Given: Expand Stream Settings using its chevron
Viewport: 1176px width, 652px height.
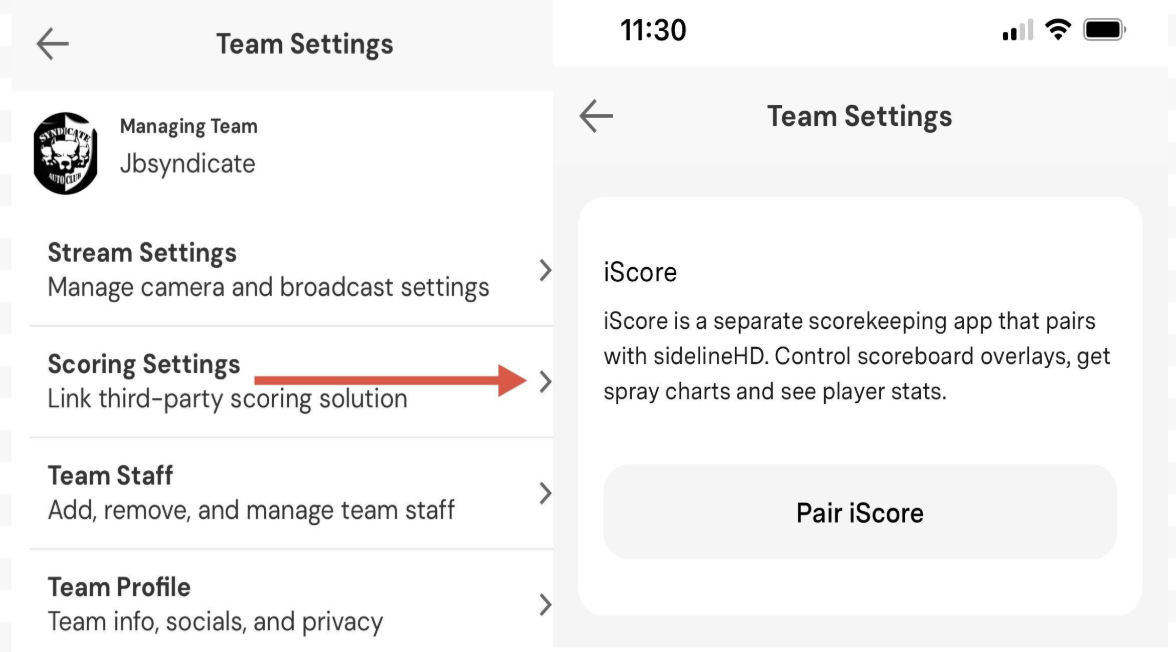Looking at the screenshot, I should coord(545,270).
